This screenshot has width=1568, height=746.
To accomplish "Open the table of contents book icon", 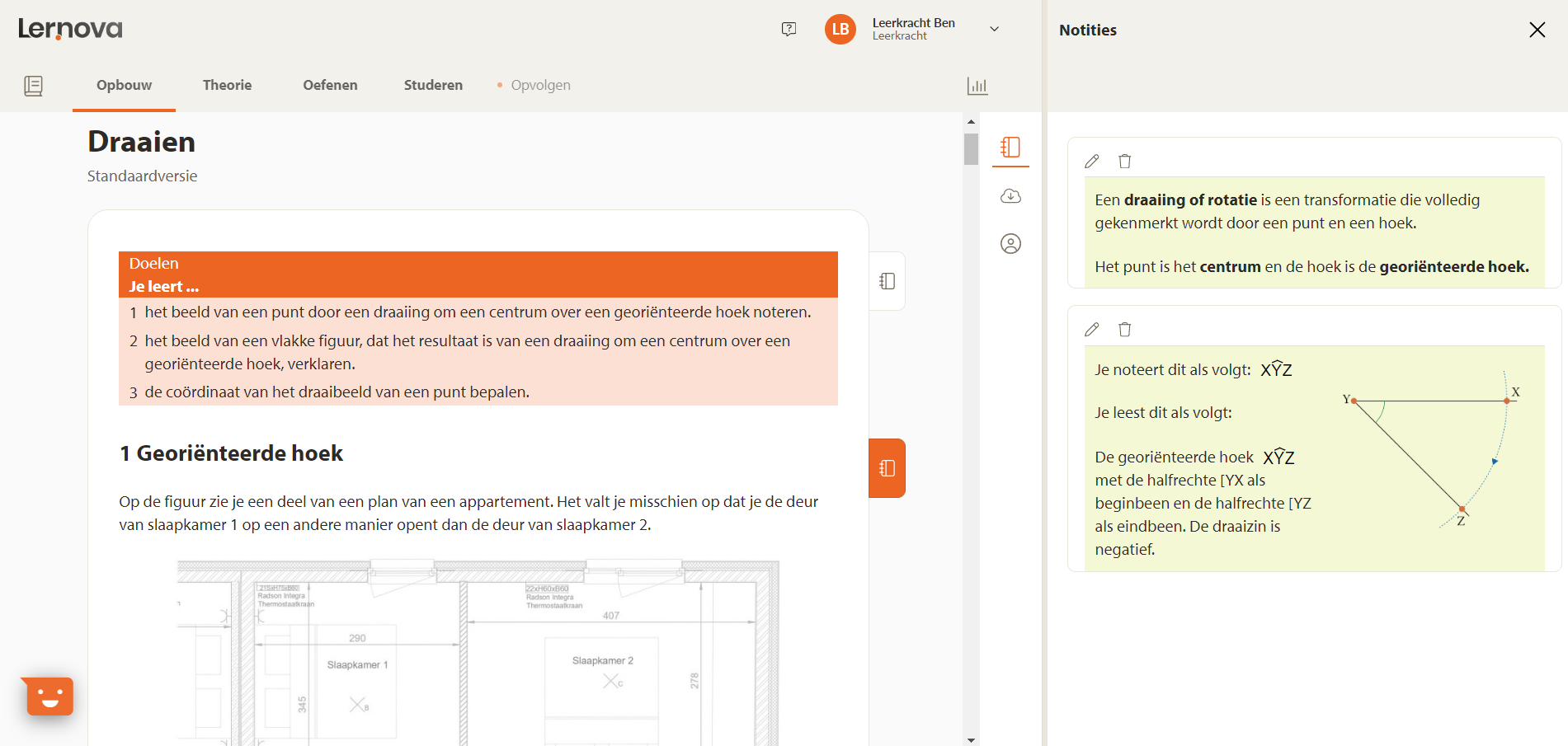I will coord(33,86).
